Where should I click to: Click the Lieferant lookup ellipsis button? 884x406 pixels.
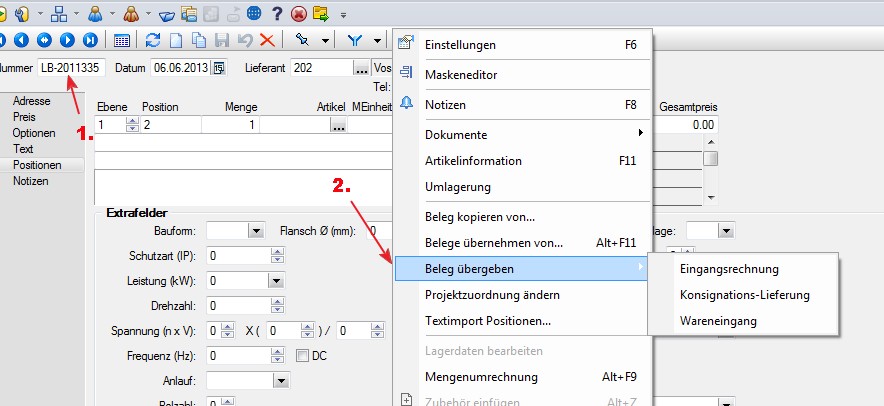point(361,68)
